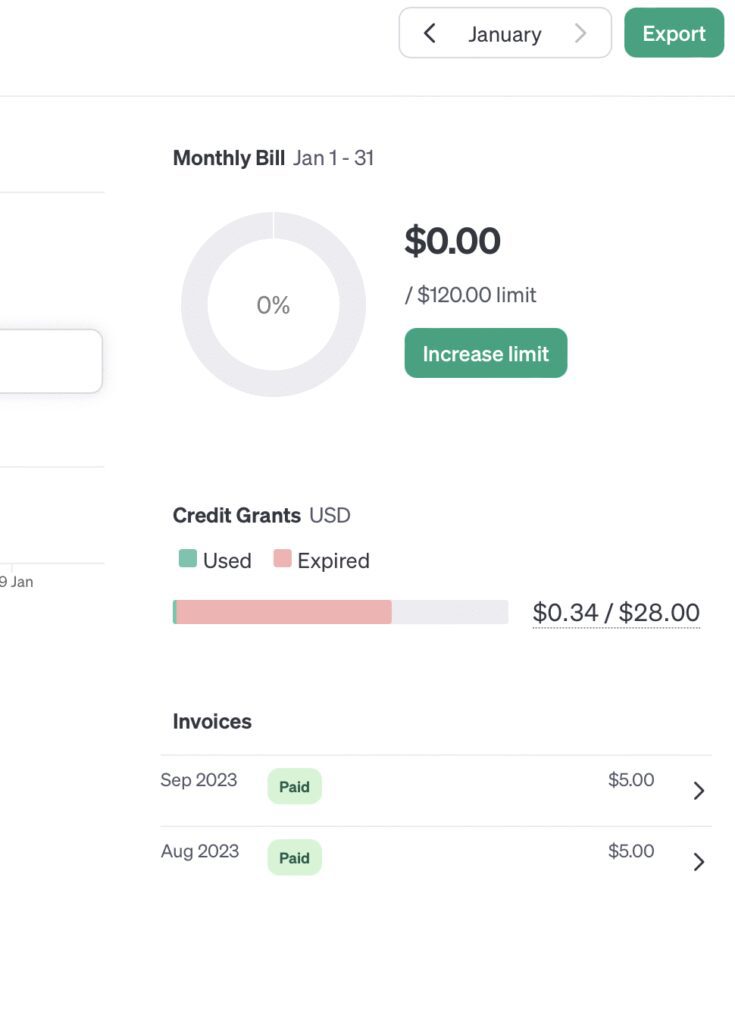Open the Aug 2023 invoice date
The width and height of the screenshot is (735, 1024).
tap(200, 851)
